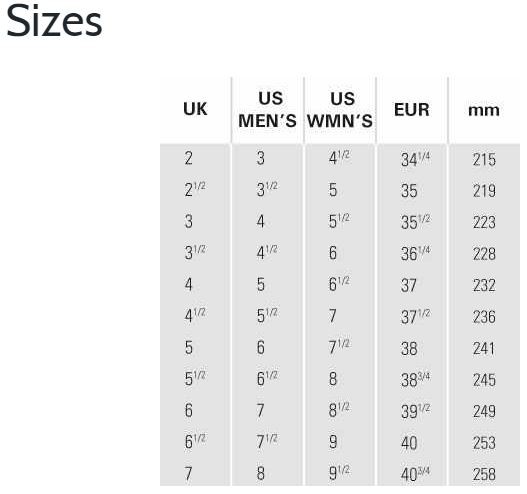Click EUR size 40 cell
The height and width of the screenshot is (494, 527).
[409, 443]
